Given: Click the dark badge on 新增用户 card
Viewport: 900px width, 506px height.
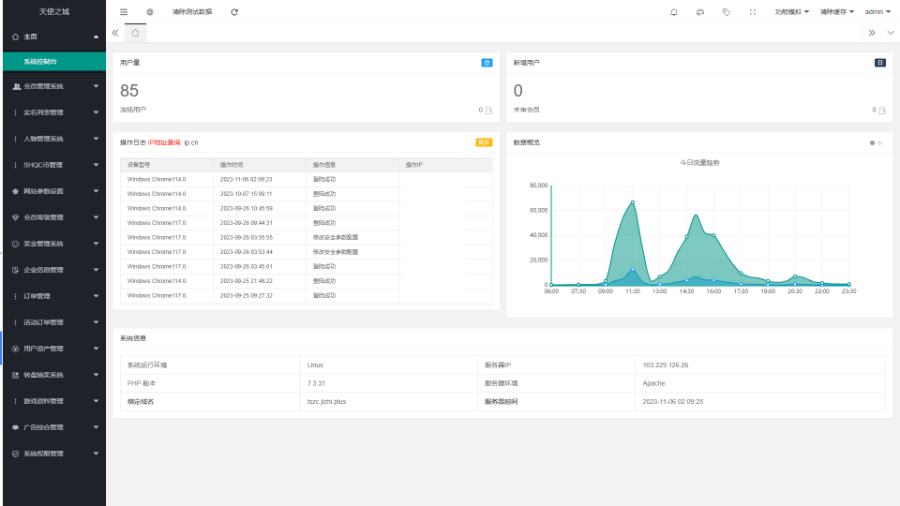Looking at the screenshot, I should click(x=880, y=63).
